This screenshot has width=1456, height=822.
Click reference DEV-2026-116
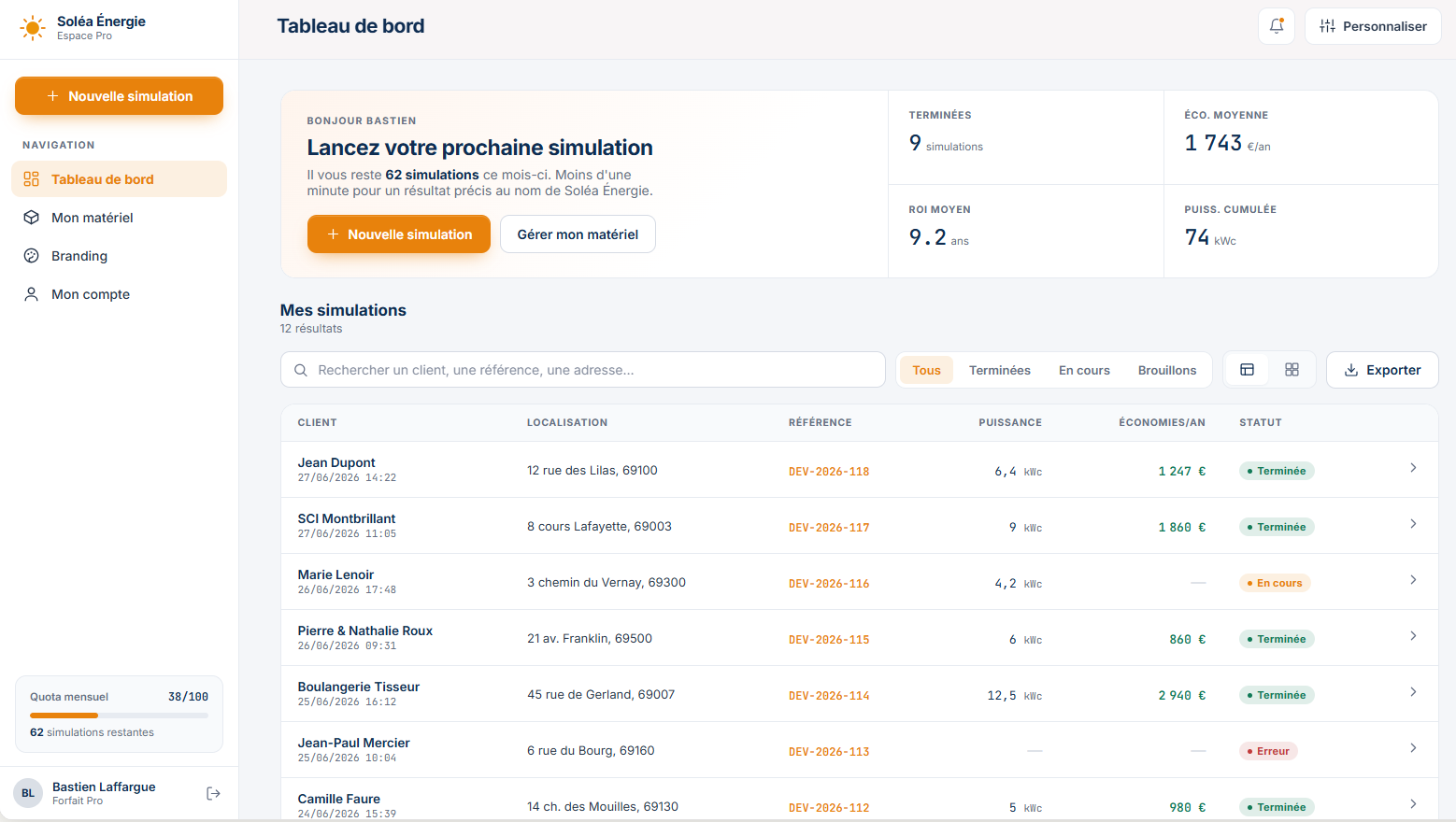point(829,584)
